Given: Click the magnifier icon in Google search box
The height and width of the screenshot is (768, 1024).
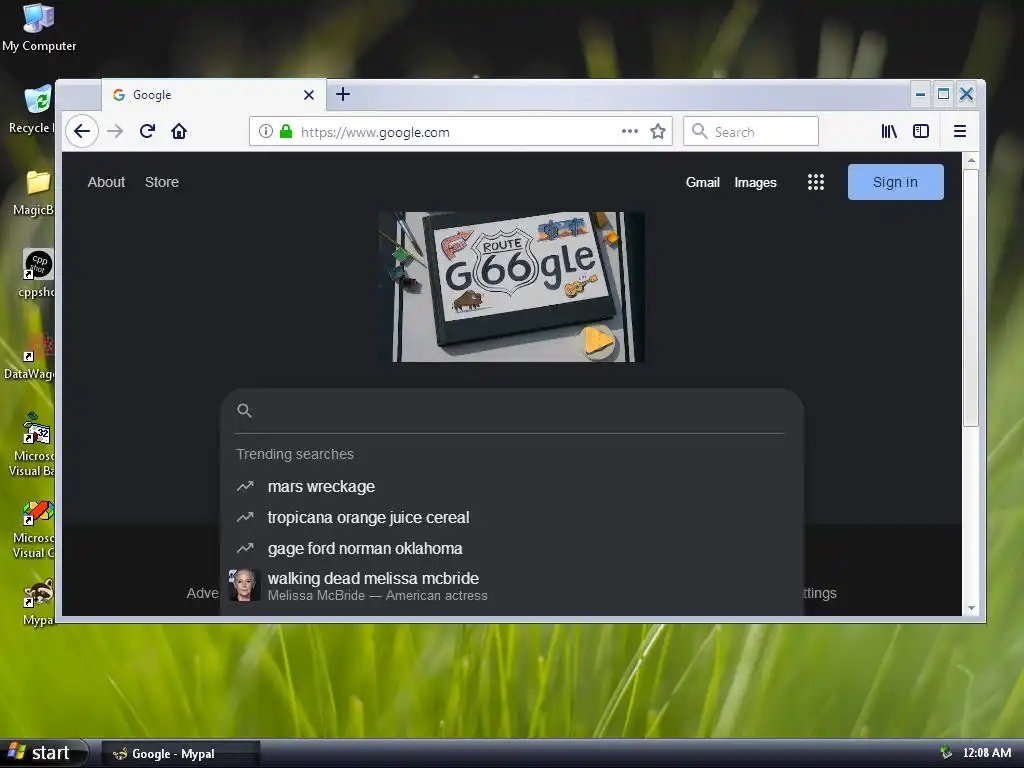Looking at the screenshot, I should (244, 410).
